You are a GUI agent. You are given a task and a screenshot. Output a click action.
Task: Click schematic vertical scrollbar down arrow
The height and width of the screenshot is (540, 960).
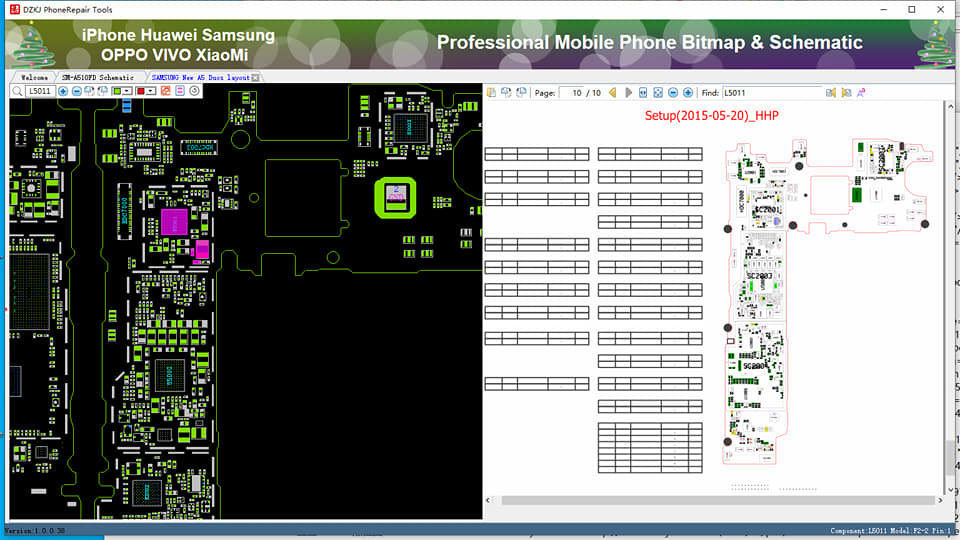950,490
